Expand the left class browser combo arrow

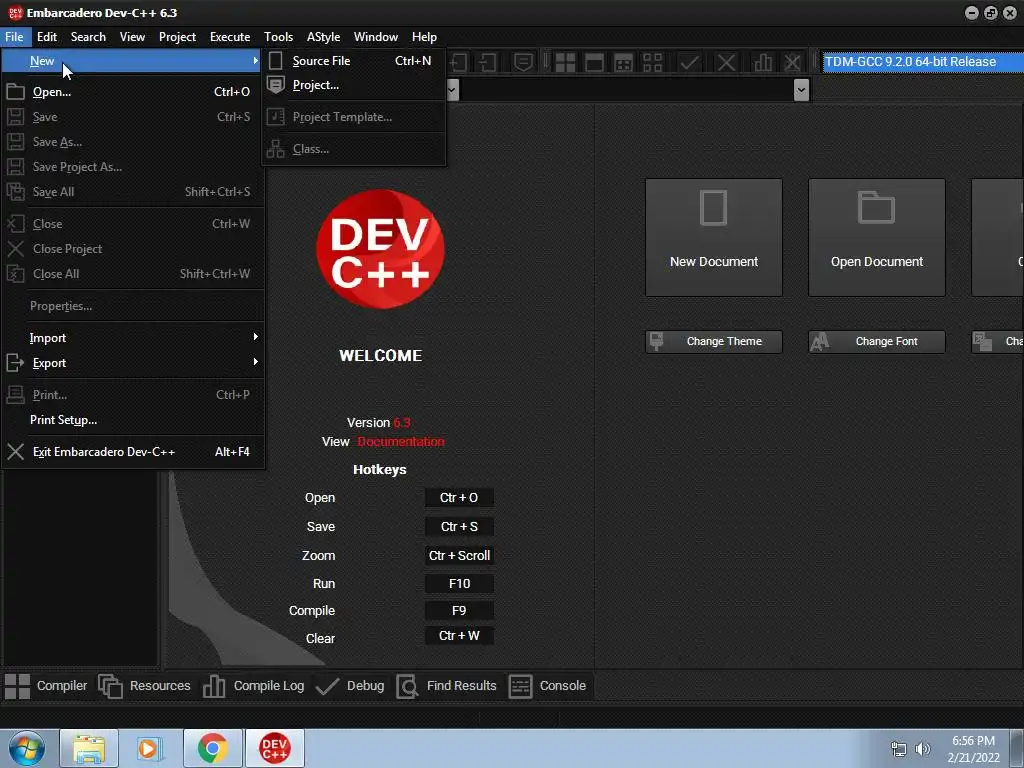pyautogui.click(x=453, y=89)
